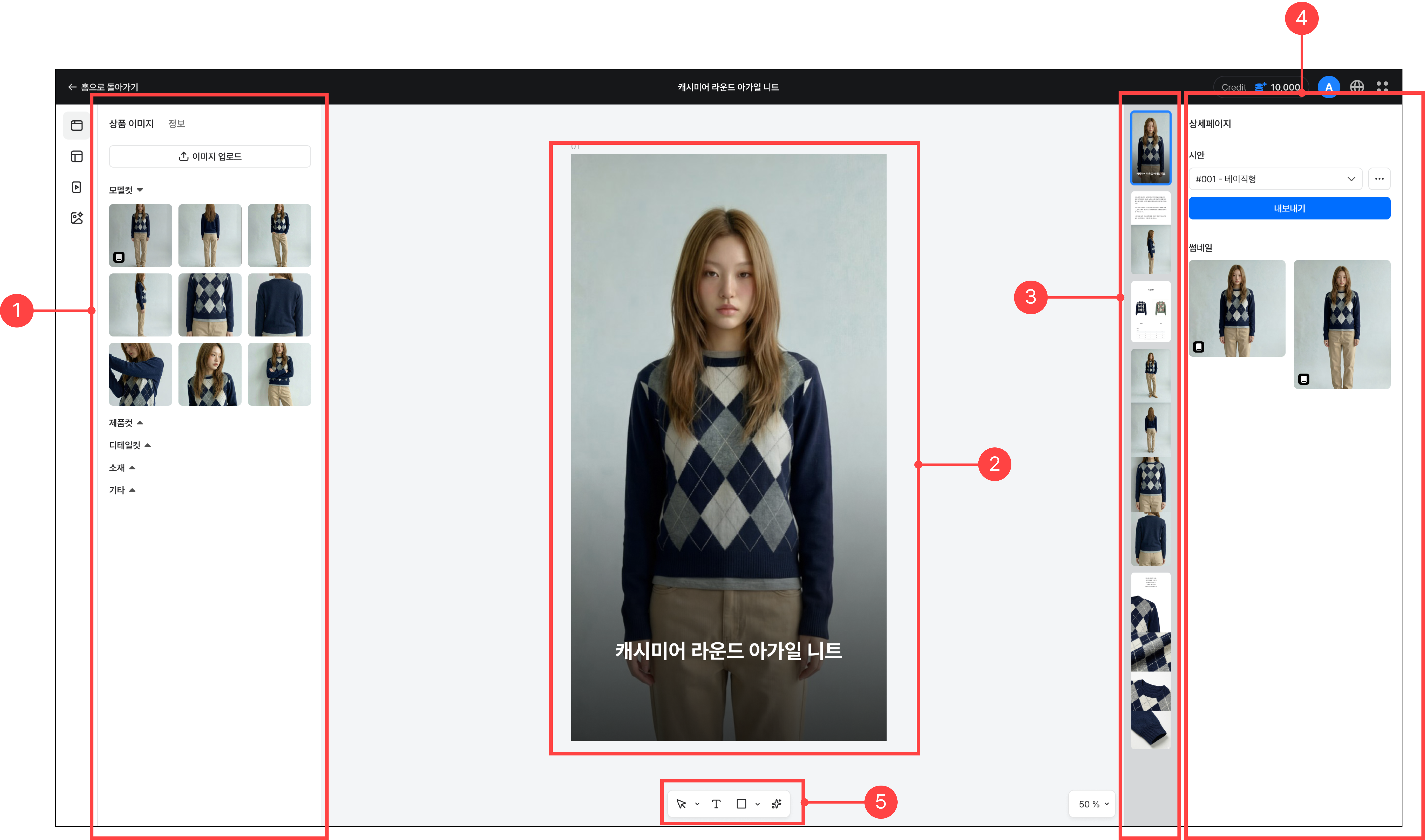Viewport: 1425px width, 840px height.
Task: Select the raised-arm pose 모델컷 thumbnail
Action: [x=140, y=374]
